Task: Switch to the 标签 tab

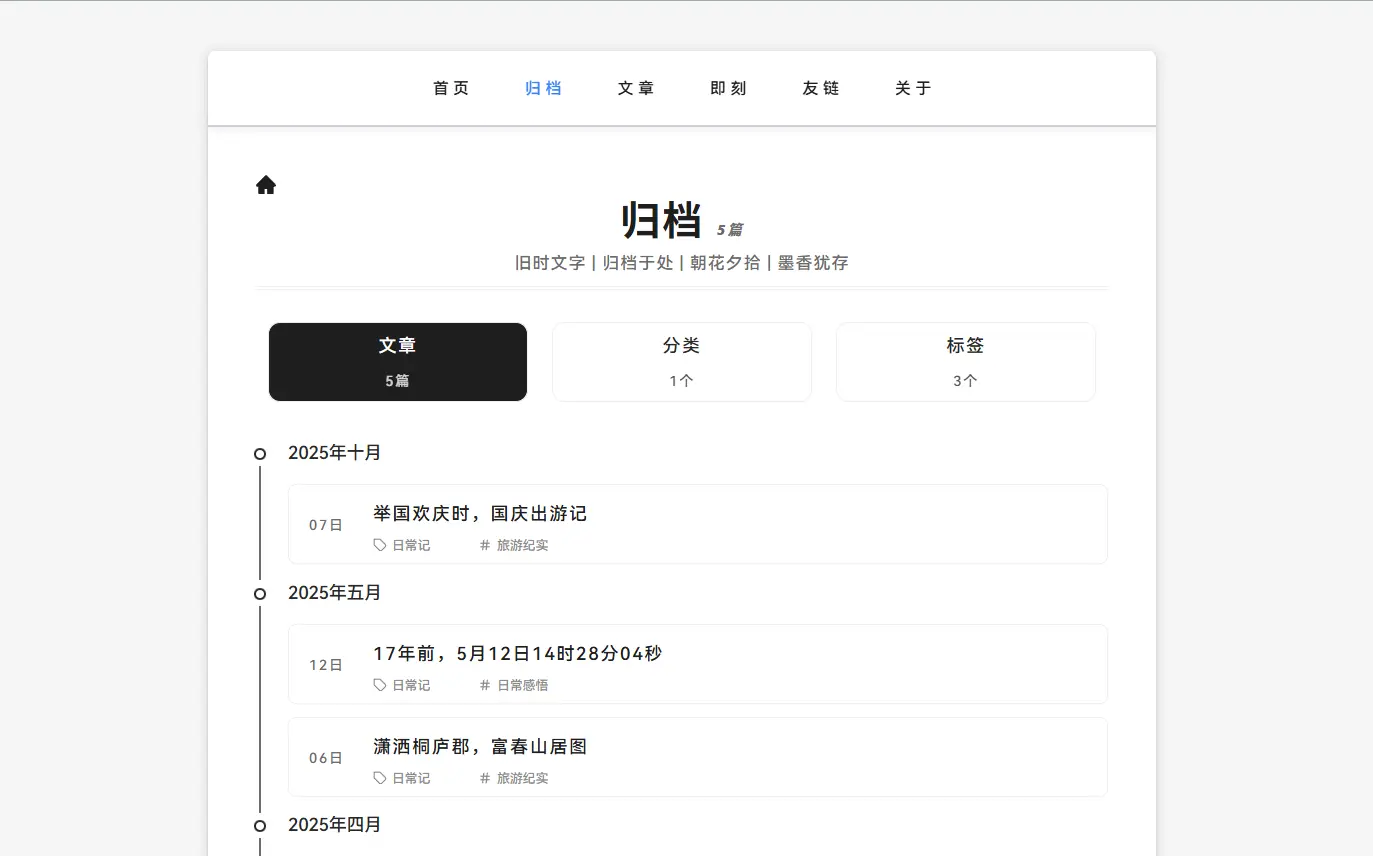Action: 965,362
